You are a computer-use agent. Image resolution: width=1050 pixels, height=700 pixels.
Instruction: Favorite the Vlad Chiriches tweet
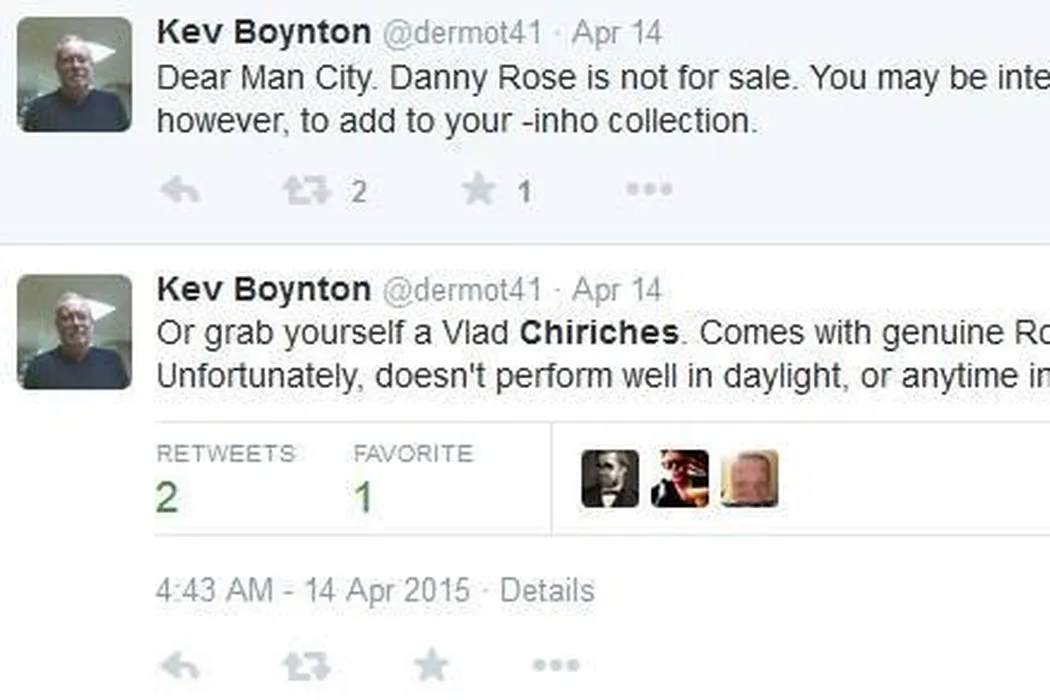click(431, 665)
